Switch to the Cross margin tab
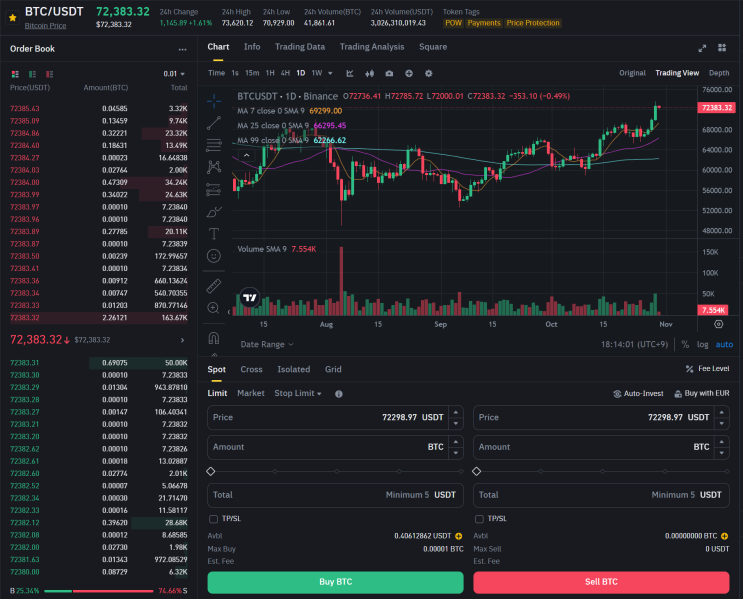Image resolution: width=743 pixels, height=599 pixels. 251,370
